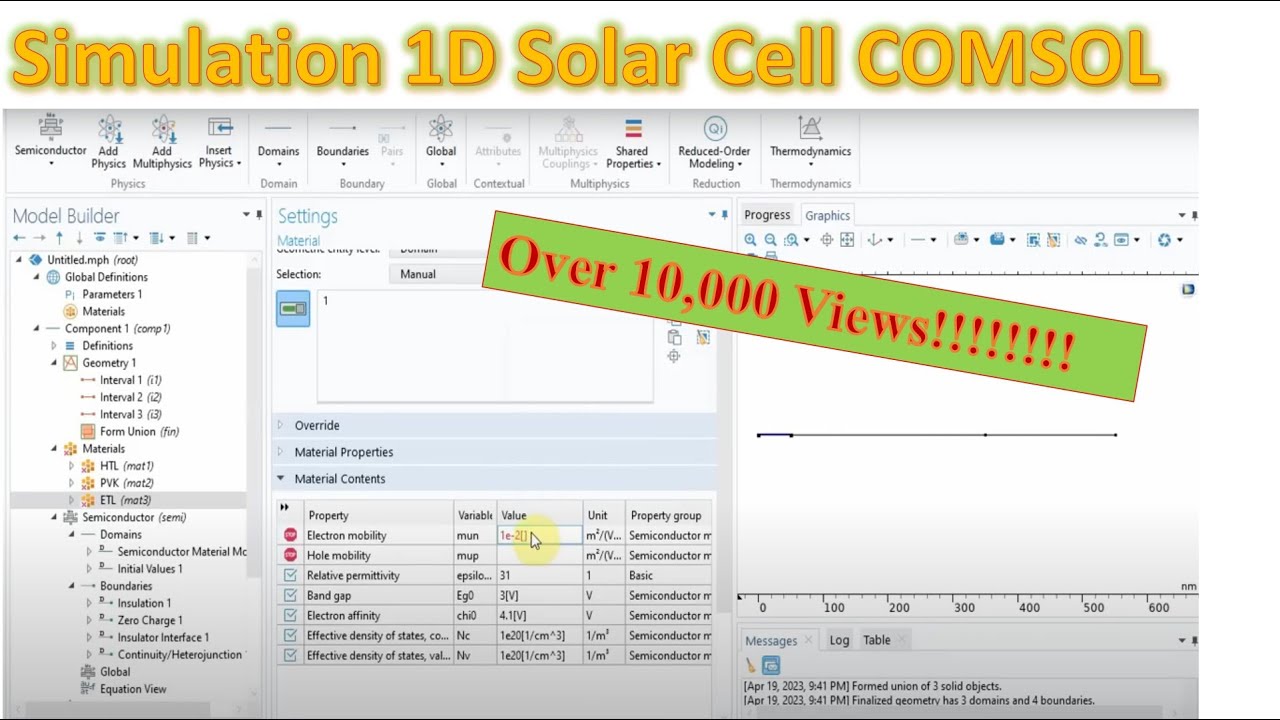
Task: Toggle the Relative permittivity row checkbox
Action: click(290, 575)
